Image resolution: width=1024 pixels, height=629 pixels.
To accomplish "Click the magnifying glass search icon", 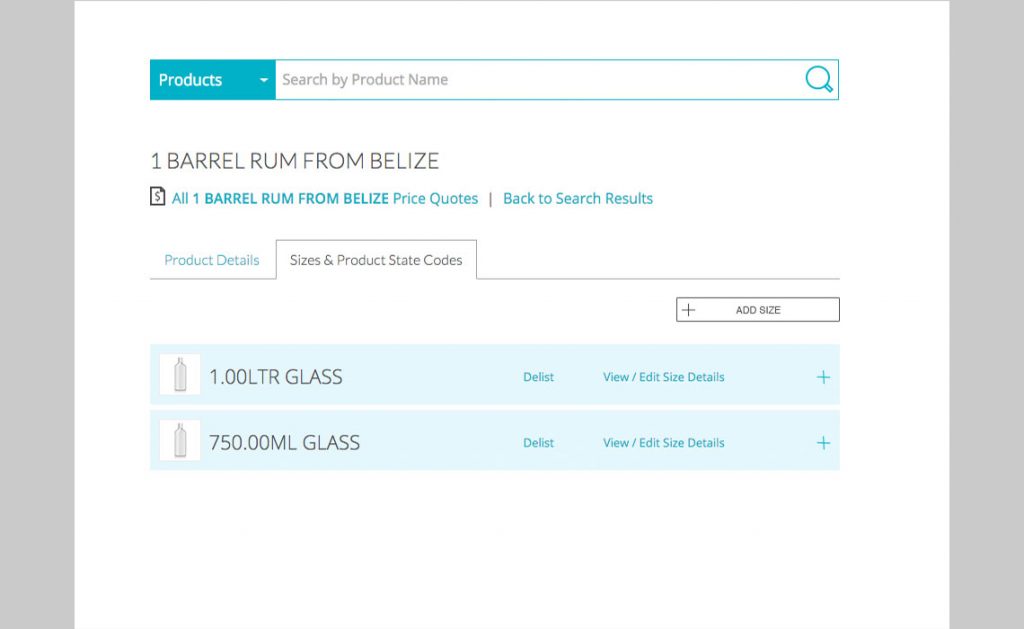I will pos(818,80).
